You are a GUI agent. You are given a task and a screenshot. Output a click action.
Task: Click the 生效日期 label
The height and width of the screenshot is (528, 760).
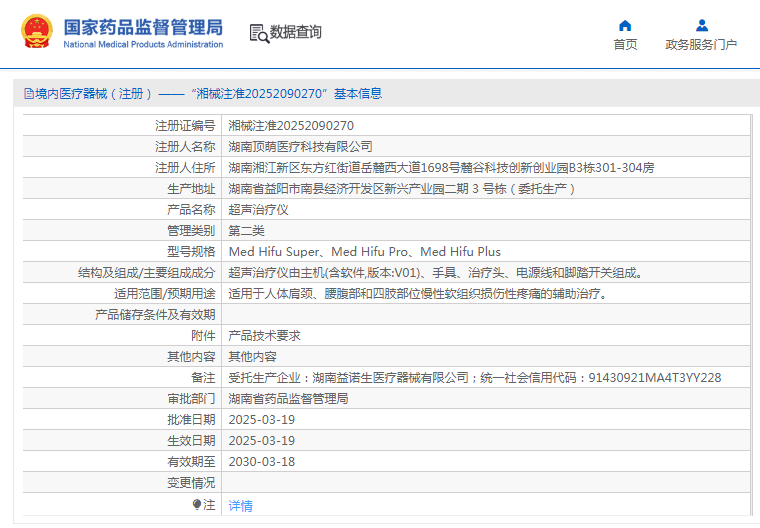(x=191, y=441)
